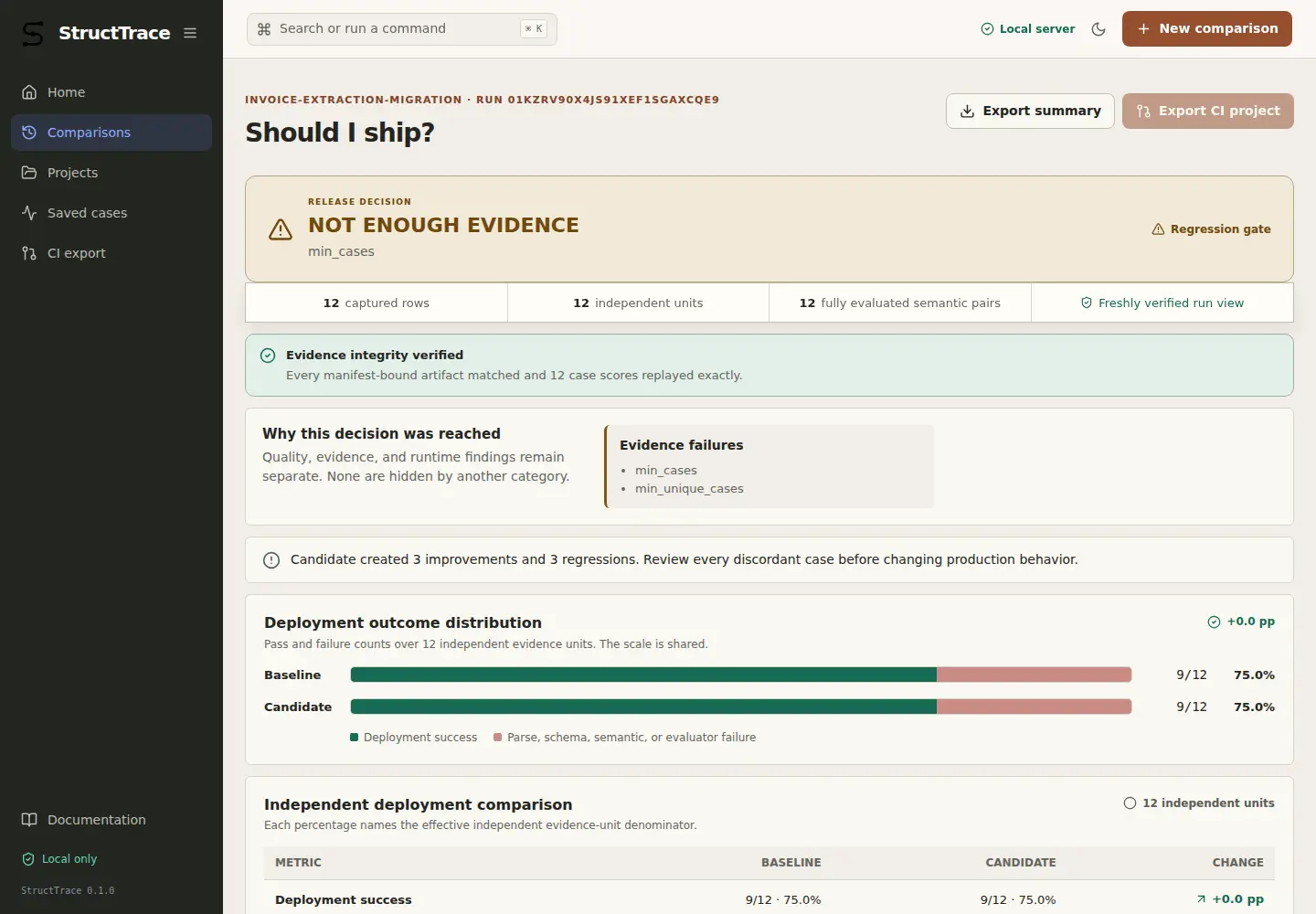
Task: Click the Saved cases activity icon
Action: coord(29,213)
